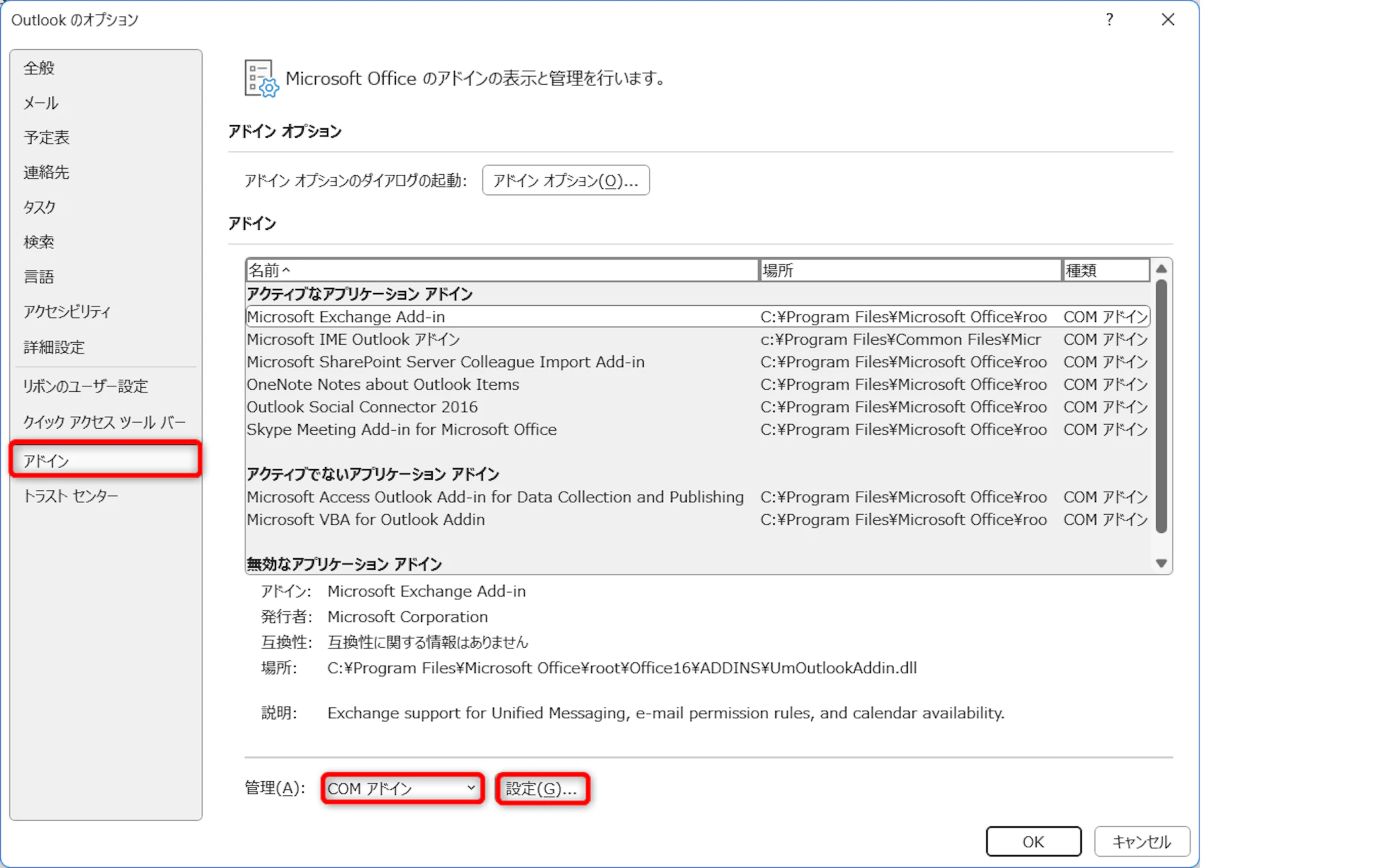Switch to トラスト センター category

[71, 496]
